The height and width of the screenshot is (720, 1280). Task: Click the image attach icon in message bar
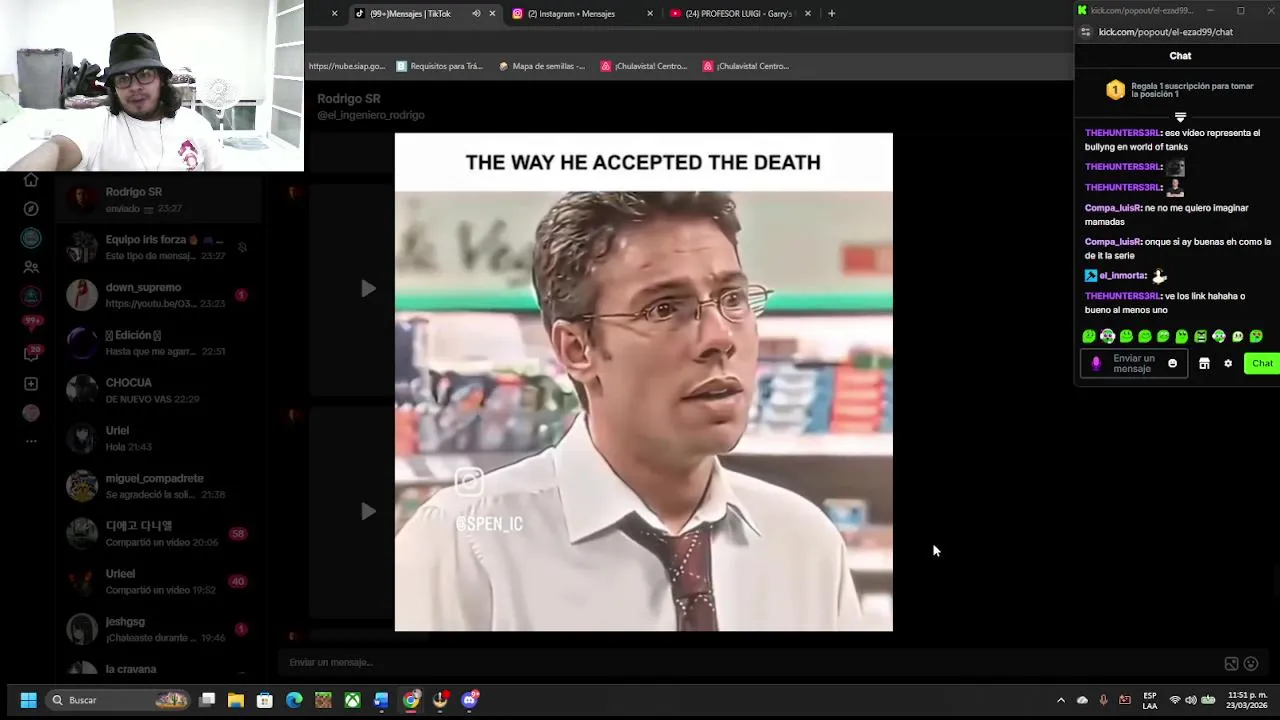pos(1231,664)
